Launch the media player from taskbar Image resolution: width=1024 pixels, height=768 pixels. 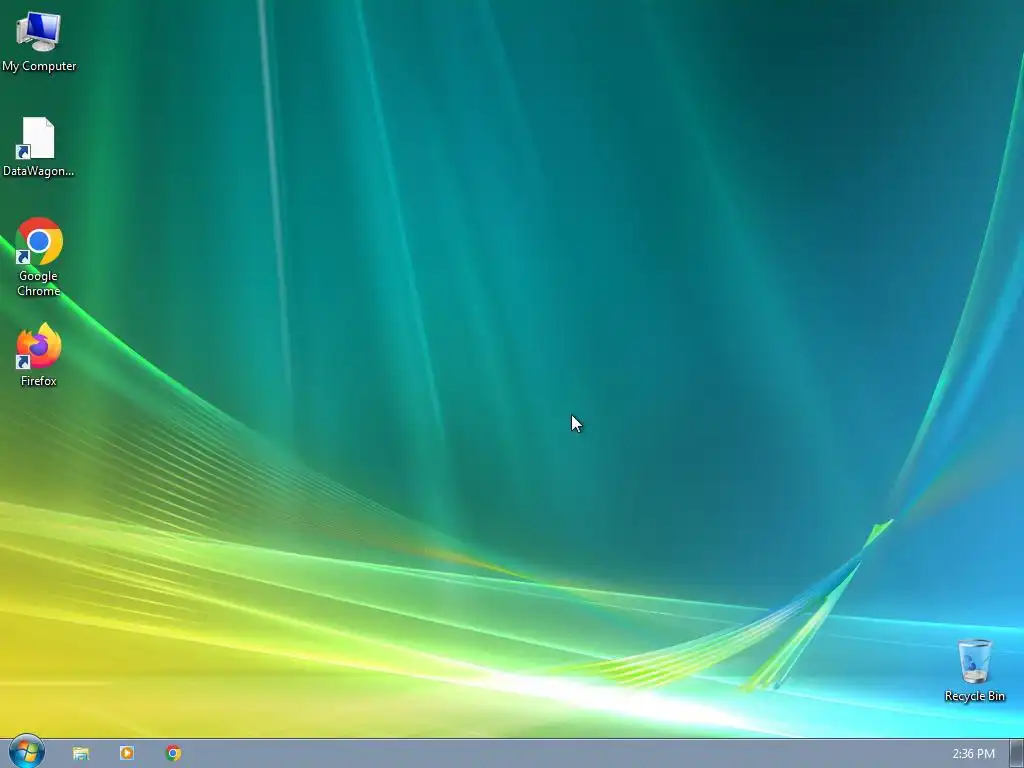(127, 753)
